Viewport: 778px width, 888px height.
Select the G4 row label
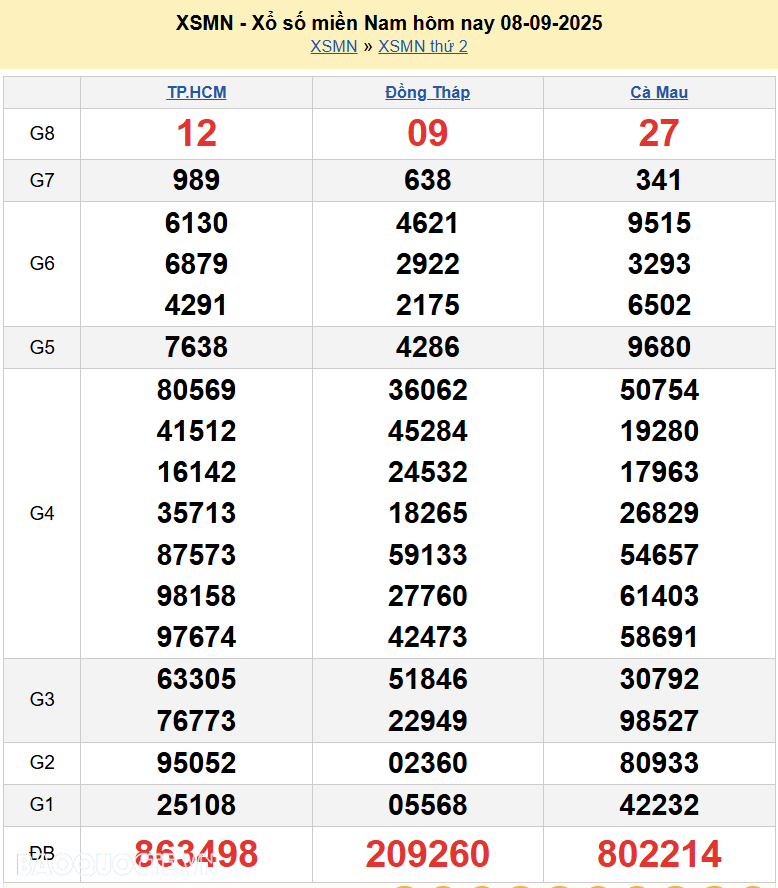pos(42,513)
